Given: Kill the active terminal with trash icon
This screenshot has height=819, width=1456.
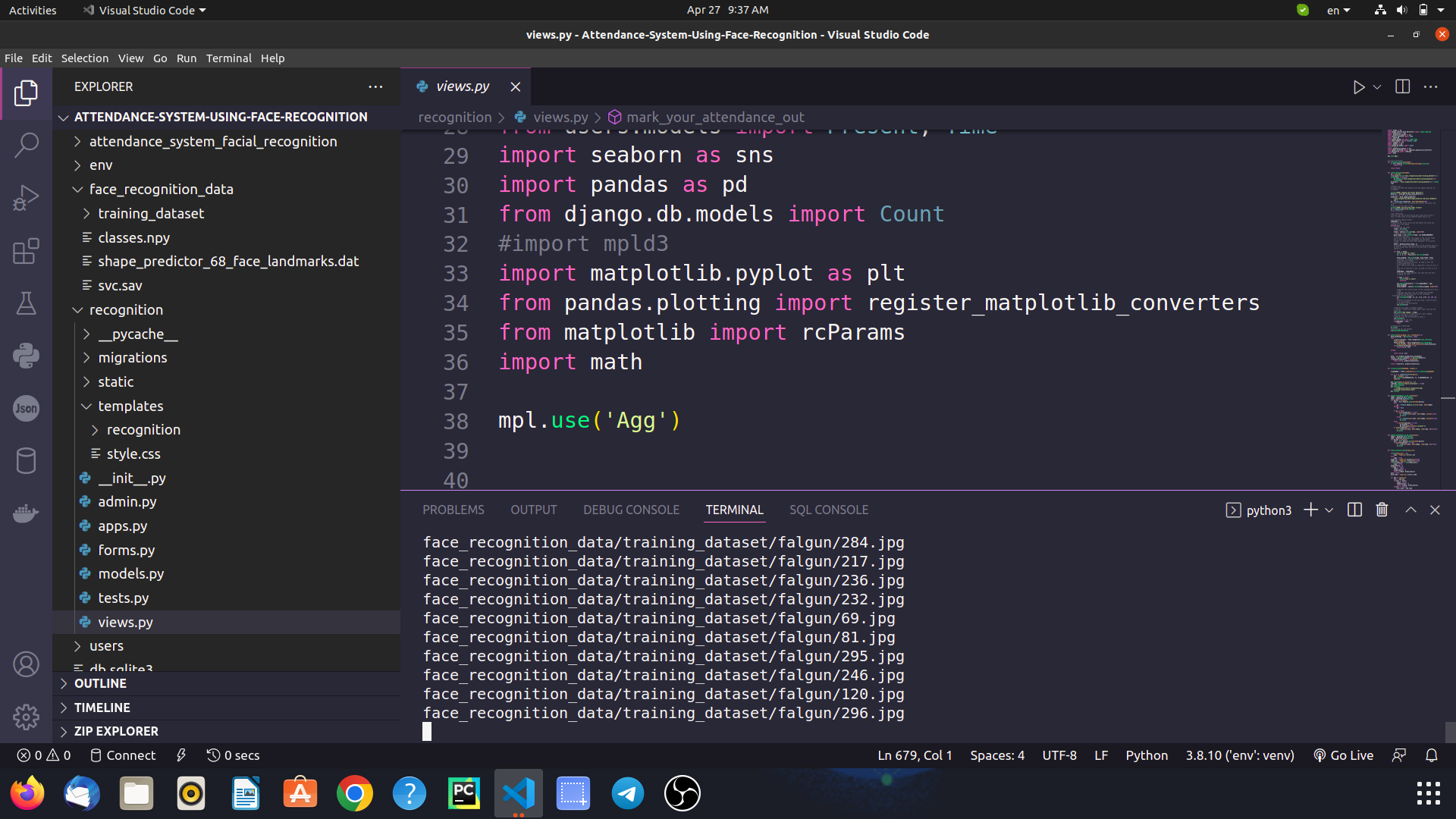Looking at the screenshot, I should pyautogui.click(x=1381, y=510).
